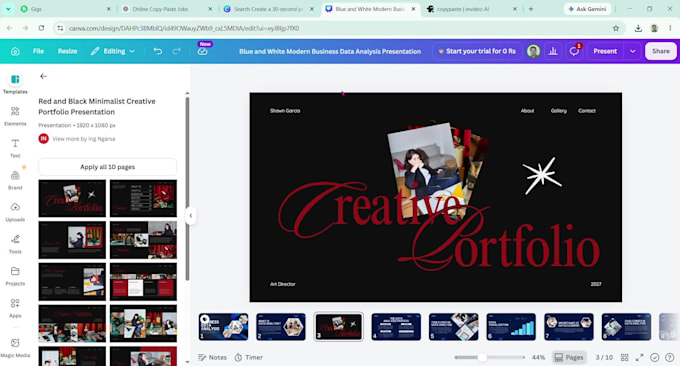
Task: Switch to Online Copy-Paste Jobs tab
Action: 167,9
